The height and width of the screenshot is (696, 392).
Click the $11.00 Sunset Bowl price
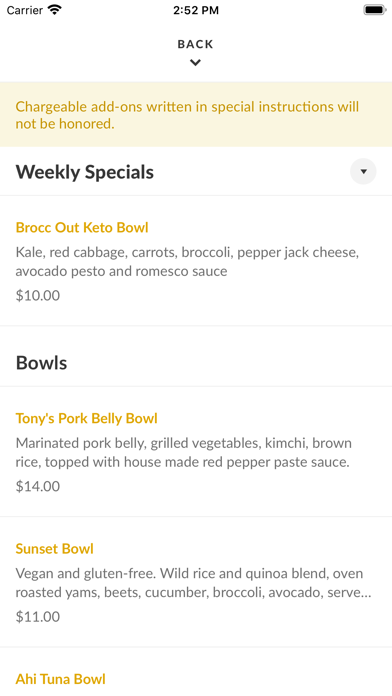point(38,617)
